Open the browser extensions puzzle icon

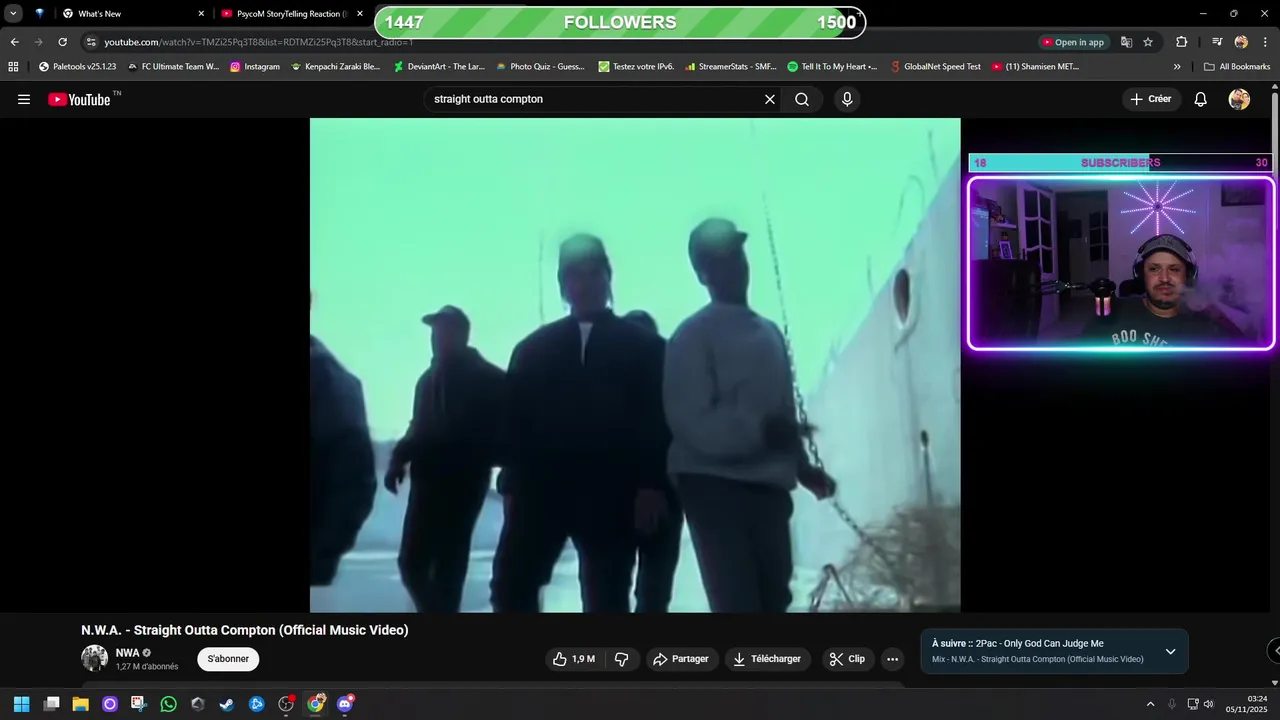(1181, 42)
